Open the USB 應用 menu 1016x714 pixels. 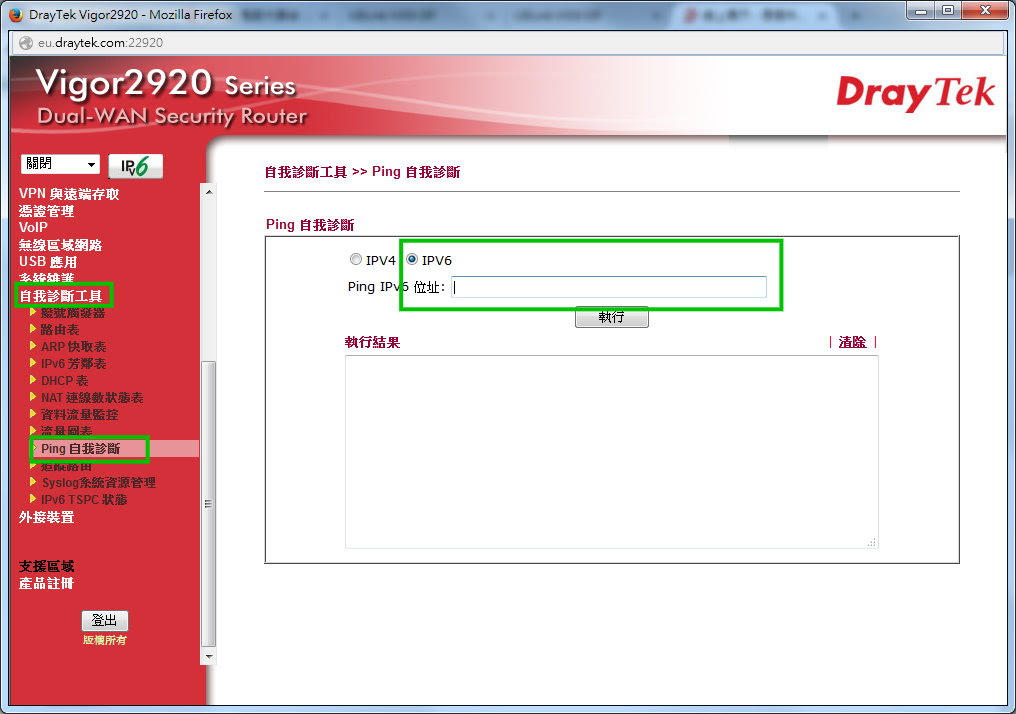(48, 262)
